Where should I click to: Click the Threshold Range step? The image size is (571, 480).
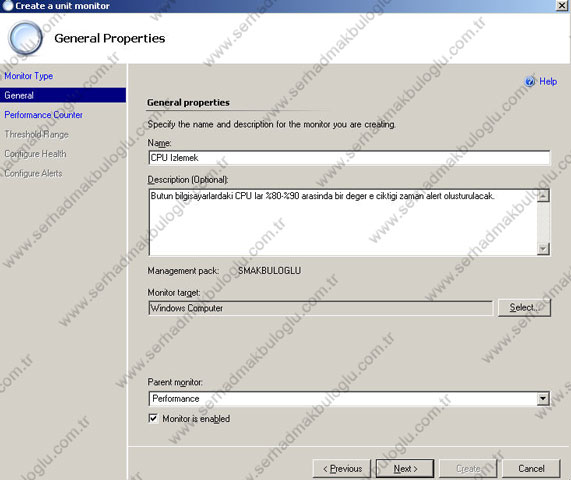coord(36,134)
